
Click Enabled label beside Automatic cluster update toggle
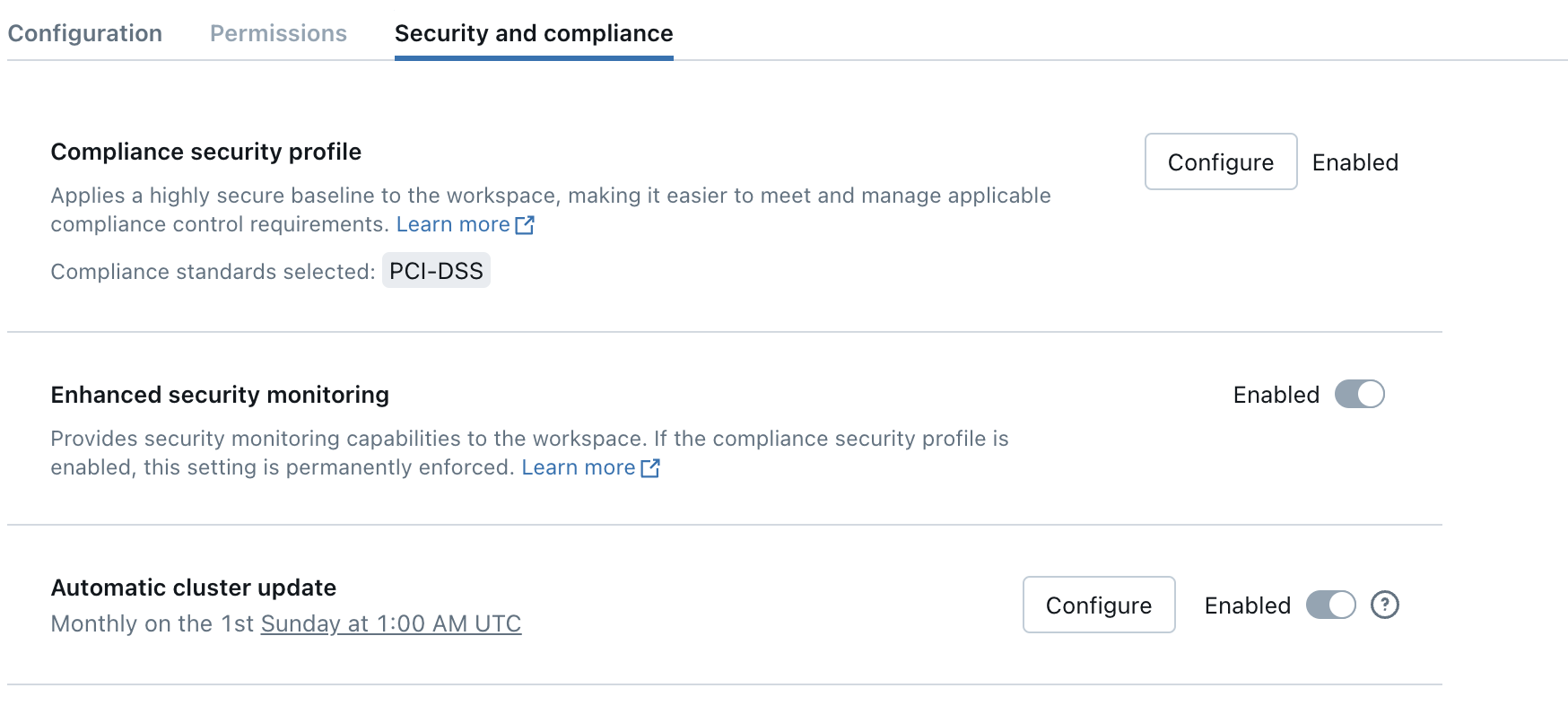coord(1247,605)
